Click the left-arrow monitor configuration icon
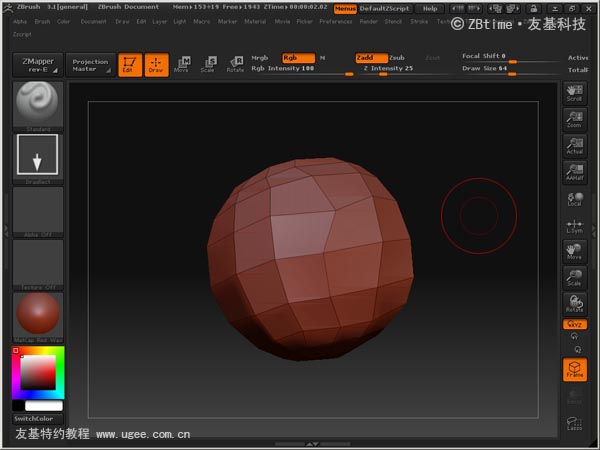 [x=496, y=8]
